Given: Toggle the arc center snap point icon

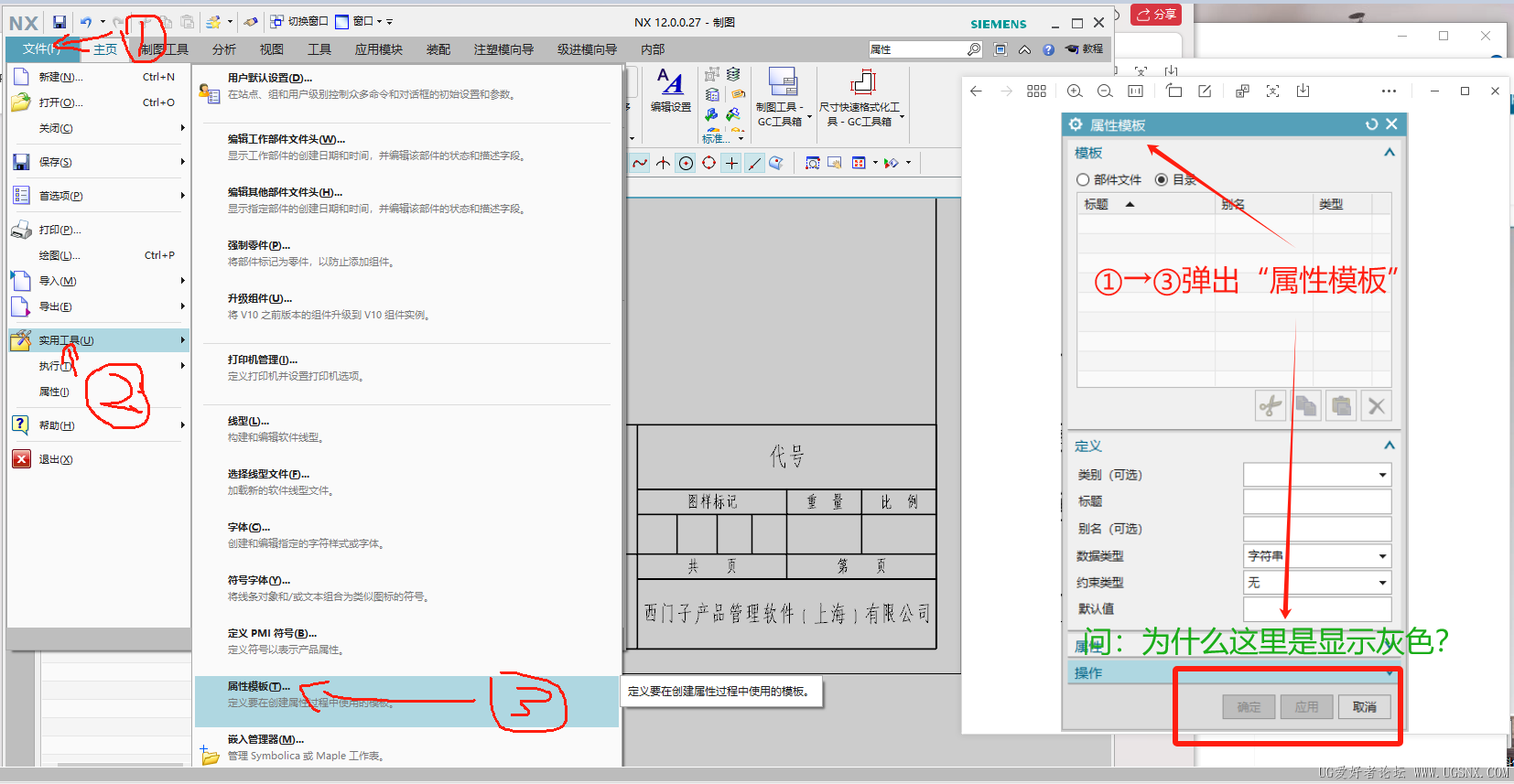Looking at the screenshot, I should 686,163.
